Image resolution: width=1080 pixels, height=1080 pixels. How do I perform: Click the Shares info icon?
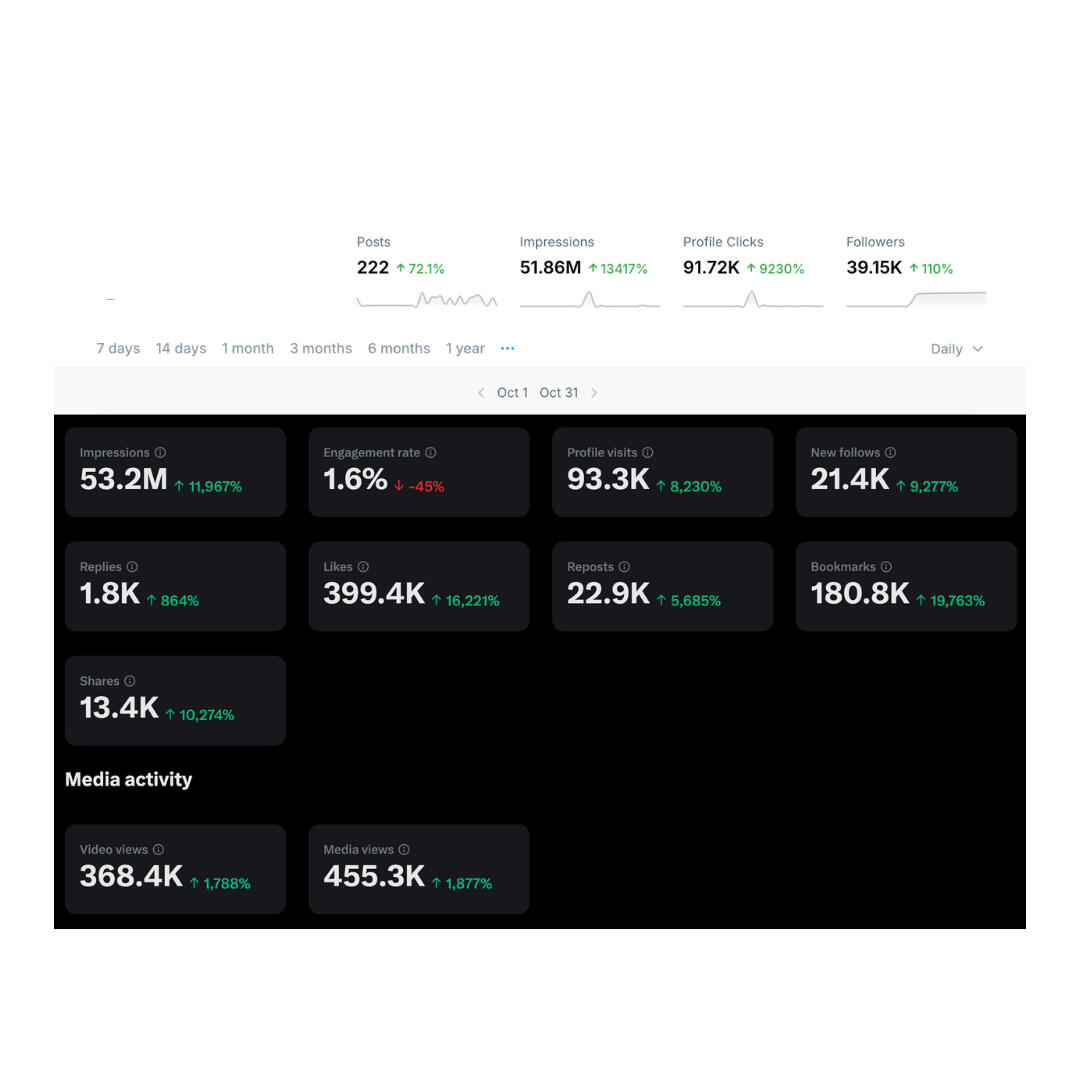pyautogui.click(x=130, y=681)
